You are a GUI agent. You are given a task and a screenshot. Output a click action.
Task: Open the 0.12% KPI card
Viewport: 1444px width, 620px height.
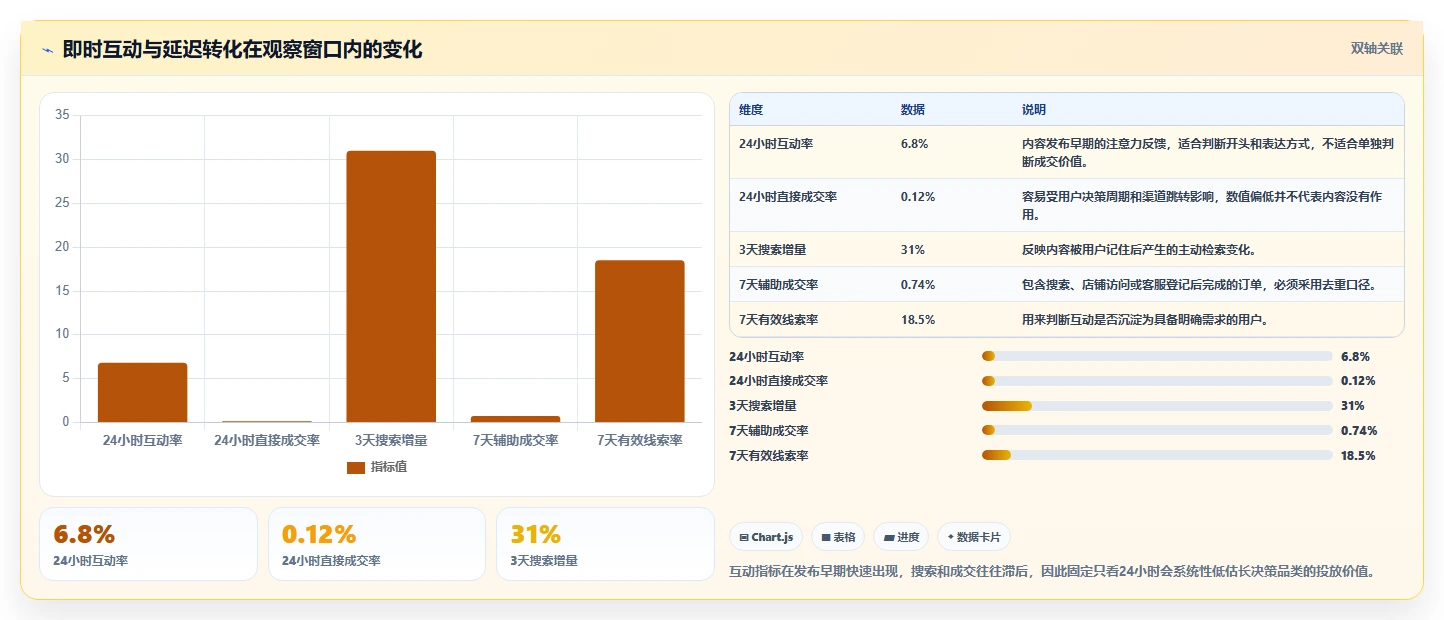pyautogui.click(x=377, y=544)
